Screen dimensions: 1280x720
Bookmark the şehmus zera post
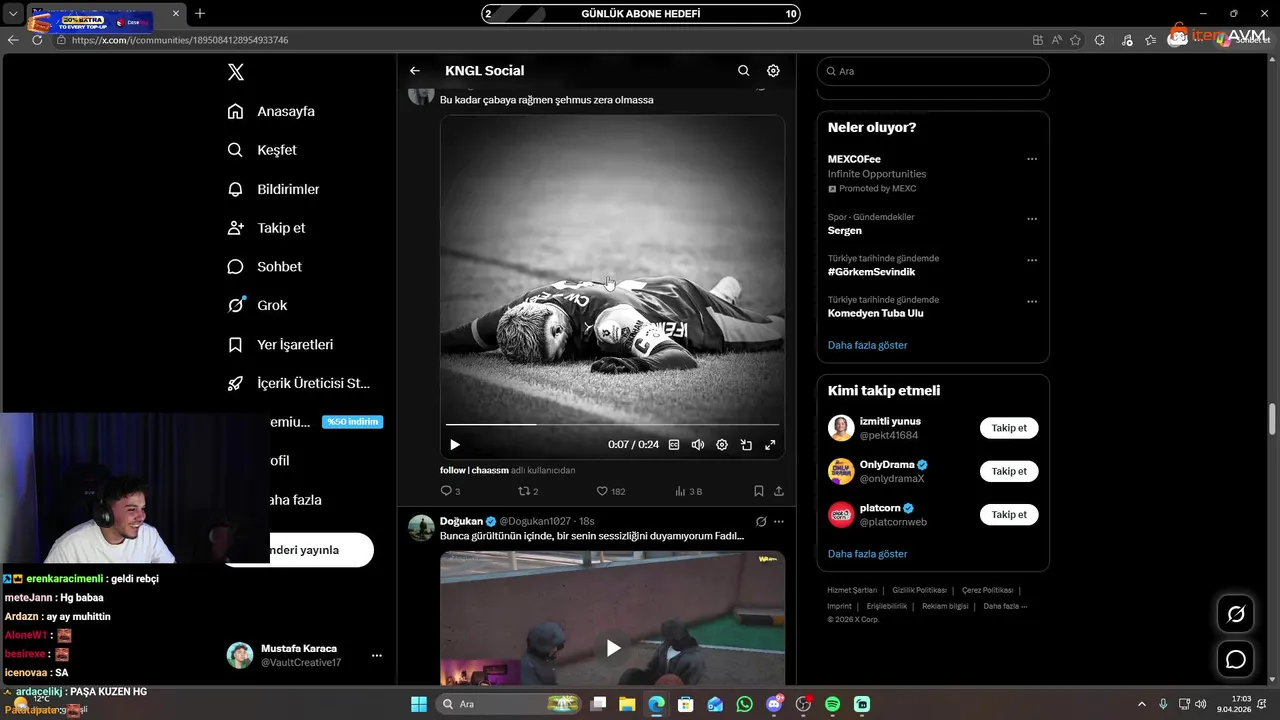[759, 491]
